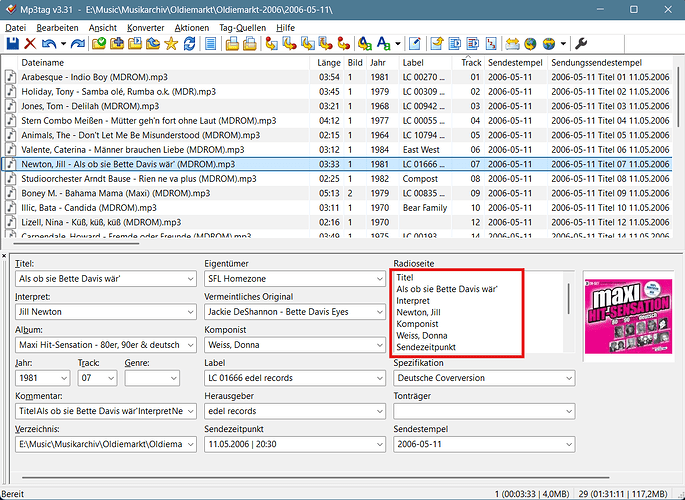Screen dimensions: 685x500
Task: Change directory using folder with green check
Action: pyautogui.click(x=99, y=44)
